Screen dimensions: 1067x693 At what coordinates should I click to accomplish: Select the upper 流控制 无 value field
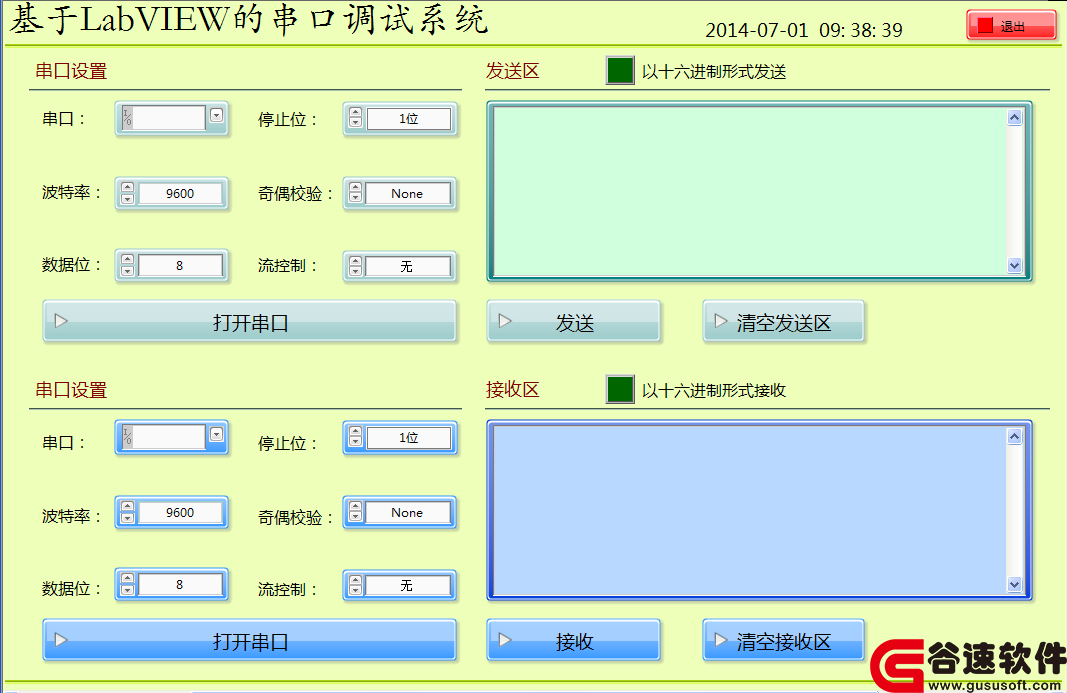[x=408, y=265]
